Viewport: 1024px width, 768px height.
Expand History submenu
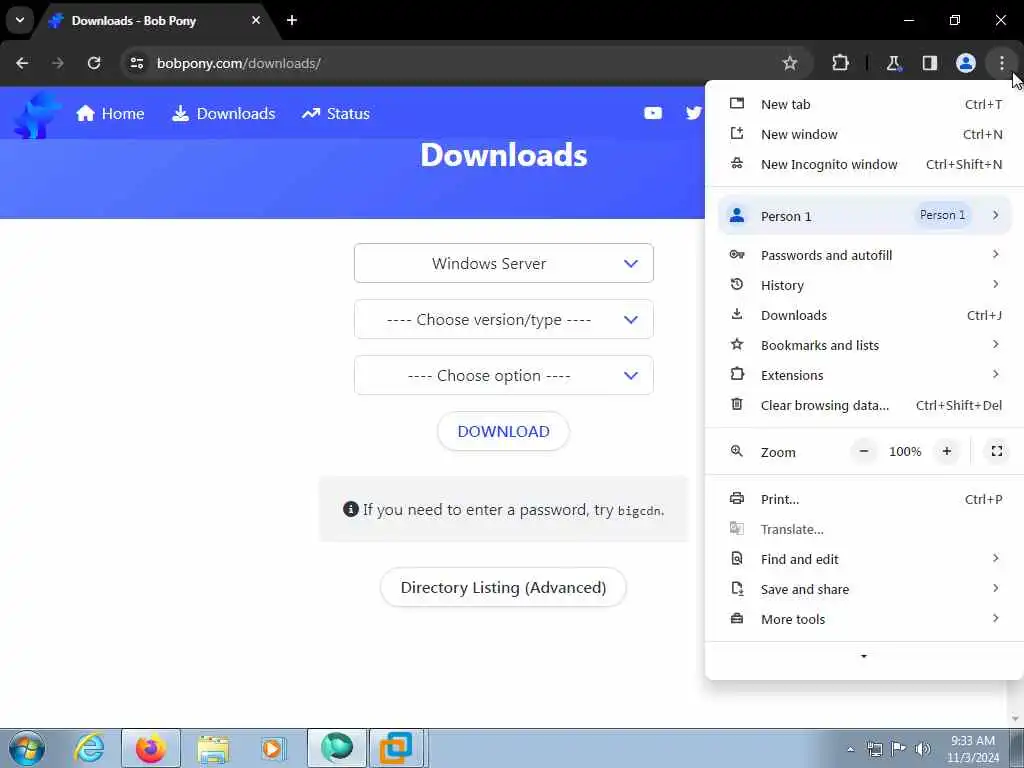pyautogui.click(x=864, y=285)
